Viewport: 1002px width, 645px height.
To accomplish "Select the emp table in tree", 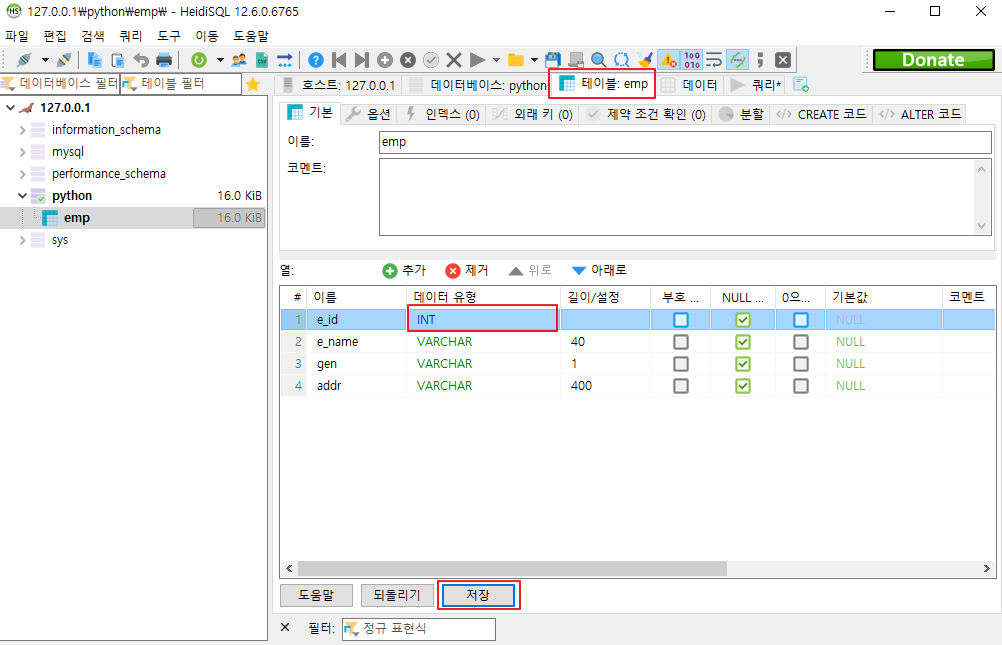I will click(77, 218).
